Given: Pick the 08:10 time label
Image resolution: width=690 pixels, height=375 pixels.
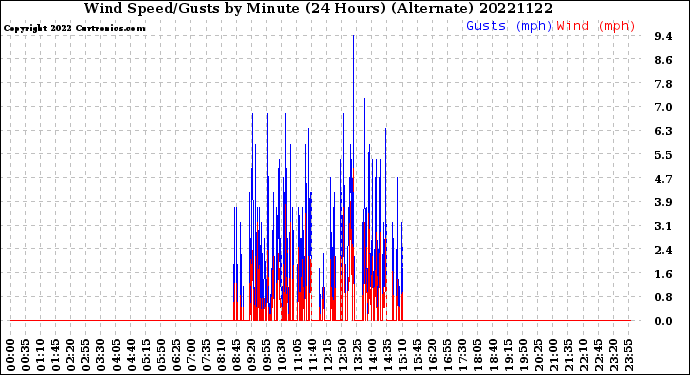Looking at the screenshot, I should point(221,355).
